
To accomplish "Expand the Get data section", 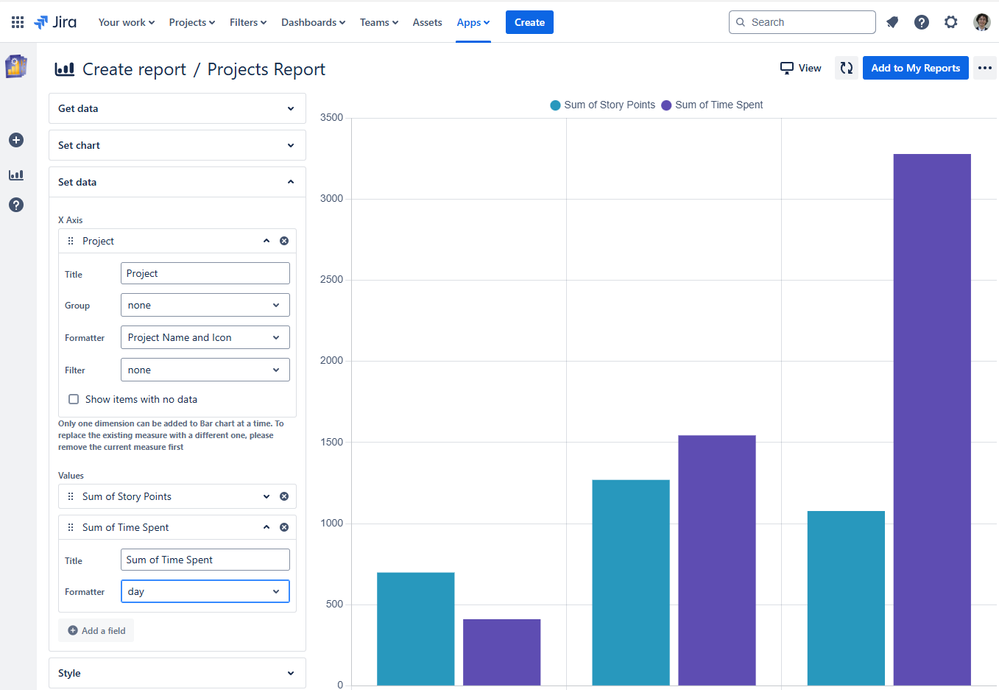I will coord(177,108).
